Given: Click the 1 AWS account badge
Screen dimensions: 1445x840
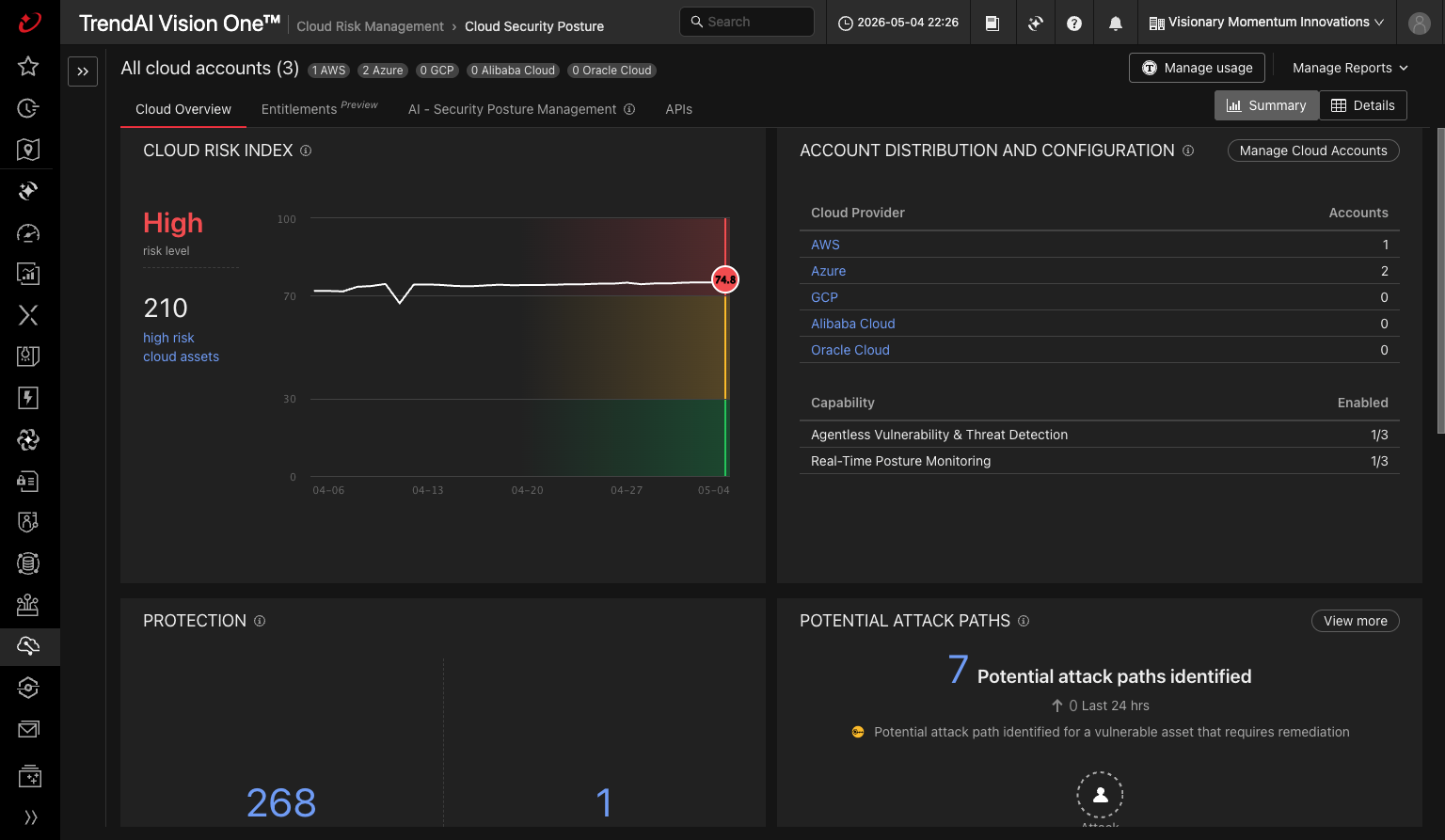Looking at the screenshot, I should tap(328, 71).
